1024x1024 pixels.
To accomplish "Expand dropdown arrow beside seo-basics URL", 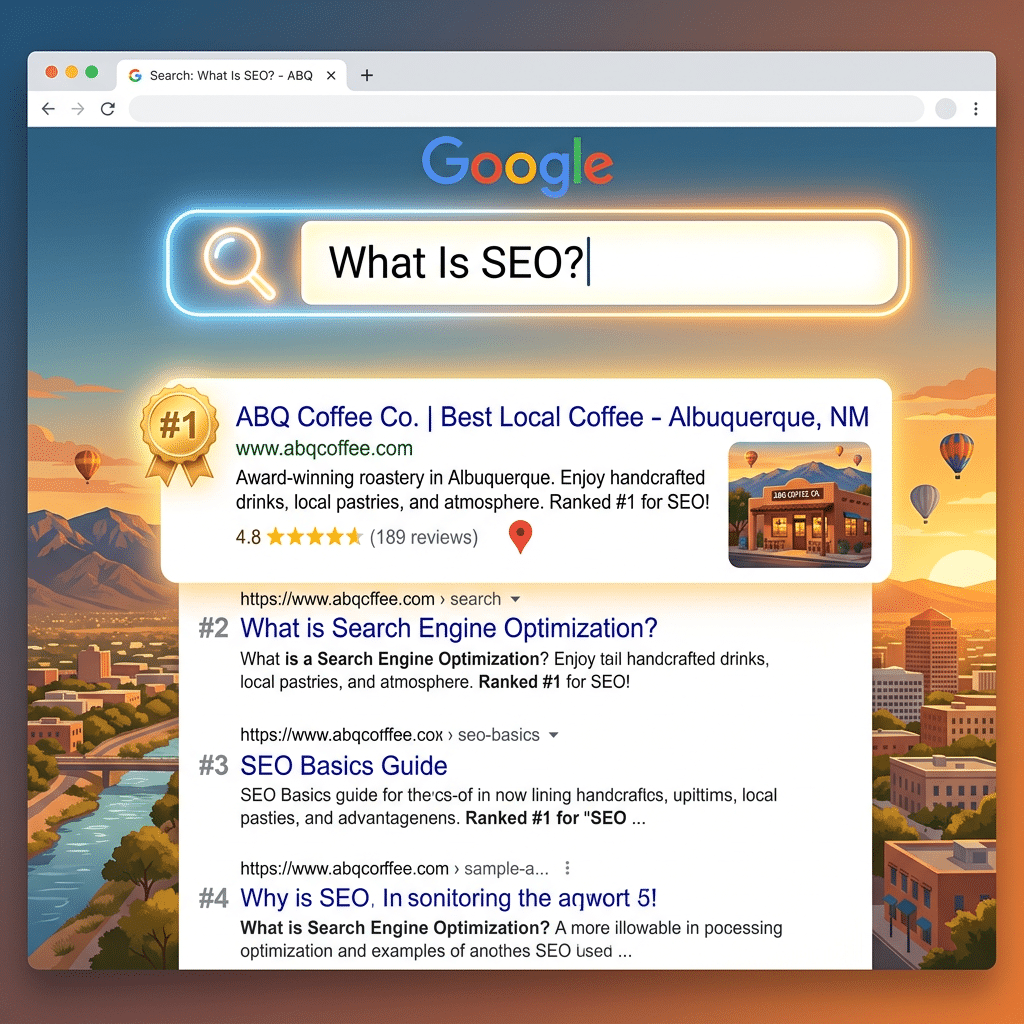I will coord(554,735).
